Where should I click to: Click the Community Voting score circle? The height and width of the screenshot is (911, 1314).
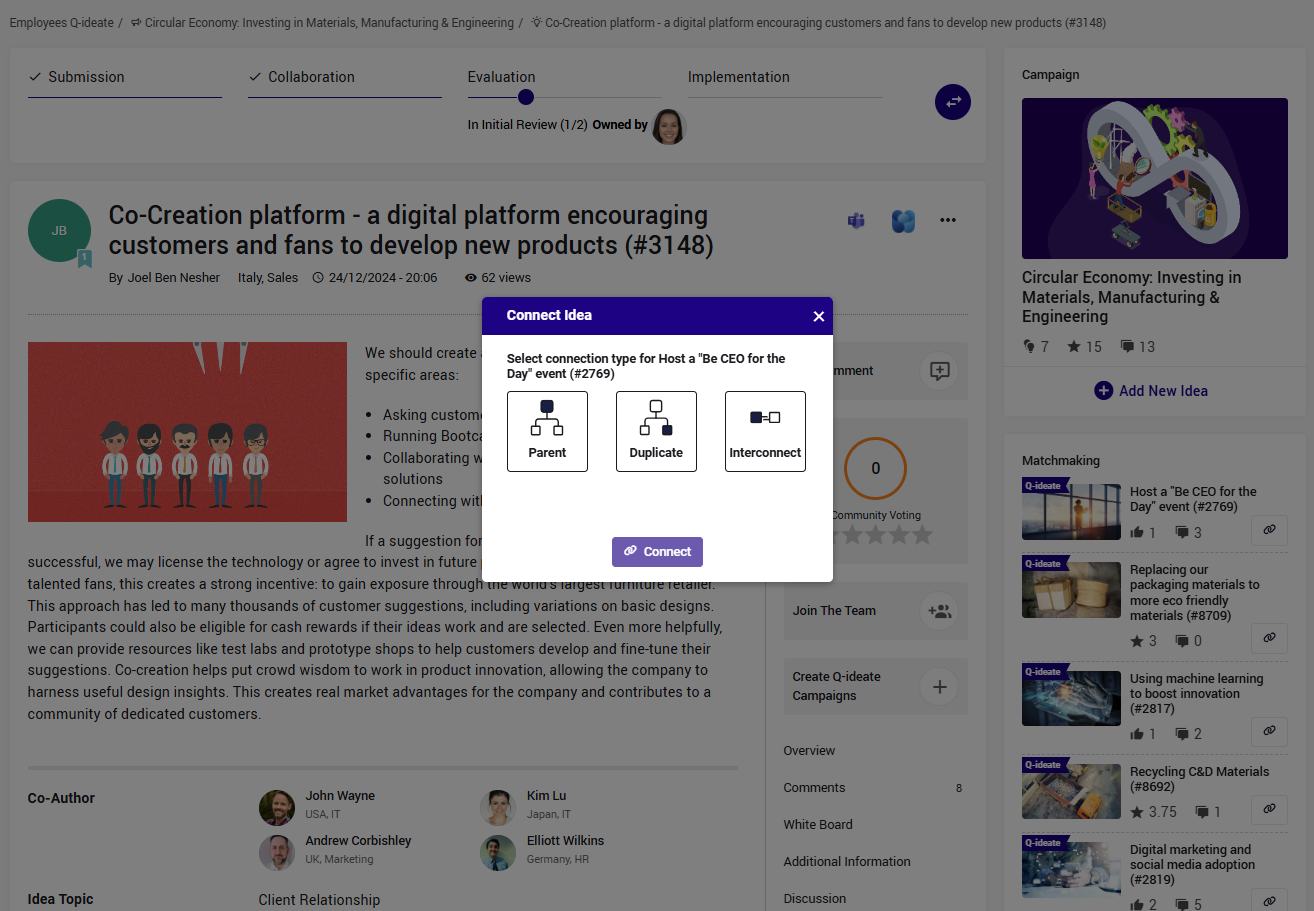[x=876, y=468]
